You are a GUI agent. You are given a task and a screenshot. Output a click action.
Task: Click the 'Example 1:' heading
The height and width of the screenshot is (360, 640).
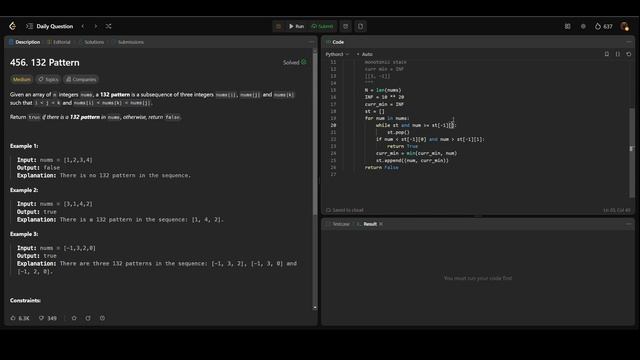point(24,146)
